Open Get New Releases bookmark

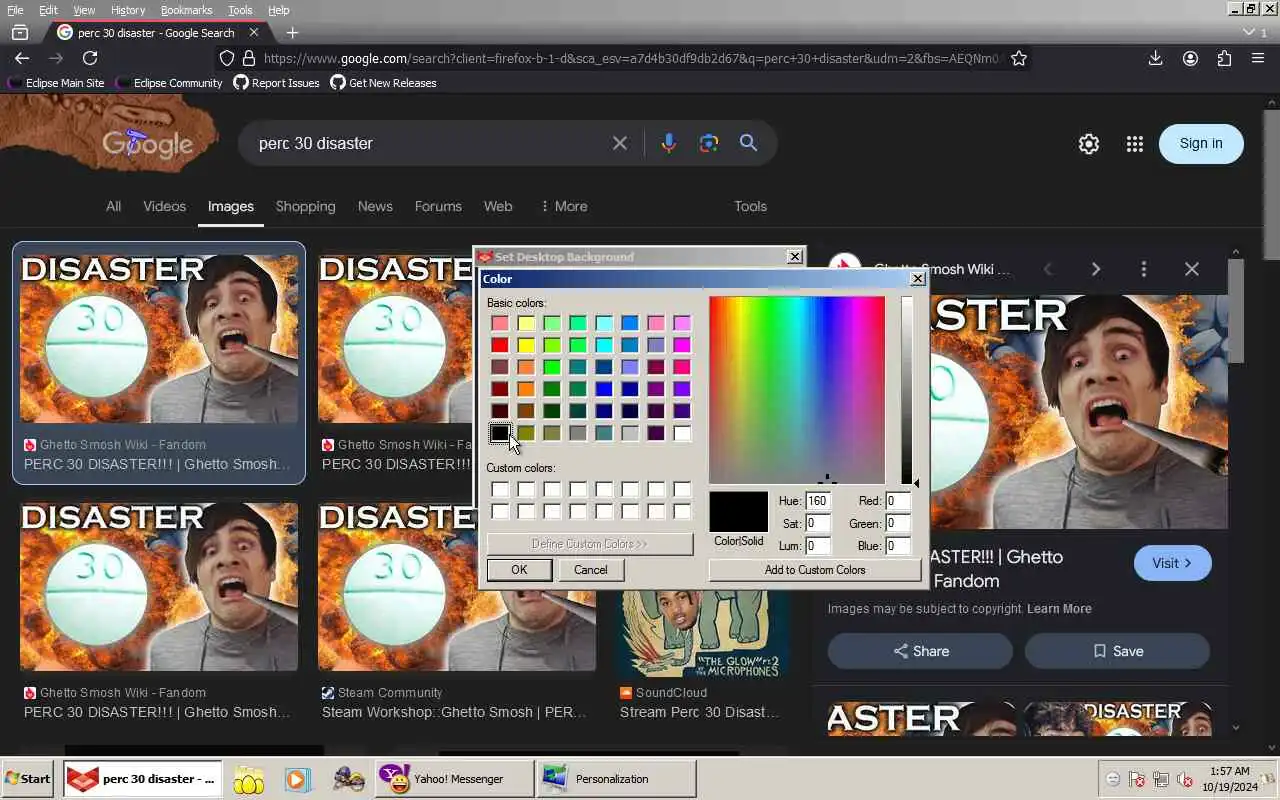point(383,83)
